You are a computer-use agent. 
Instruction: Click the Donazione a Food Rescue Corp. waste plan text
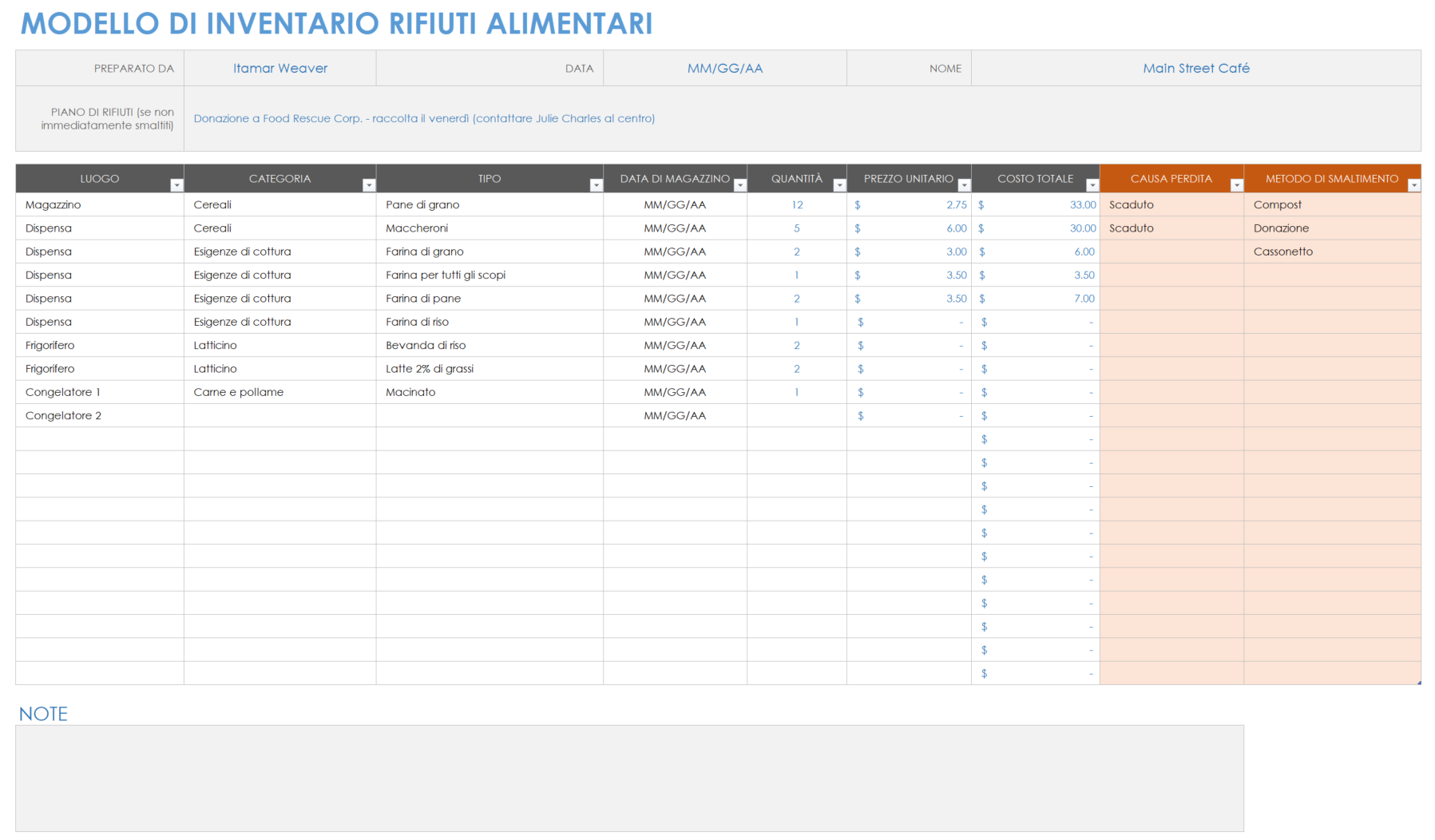point(424,118)
